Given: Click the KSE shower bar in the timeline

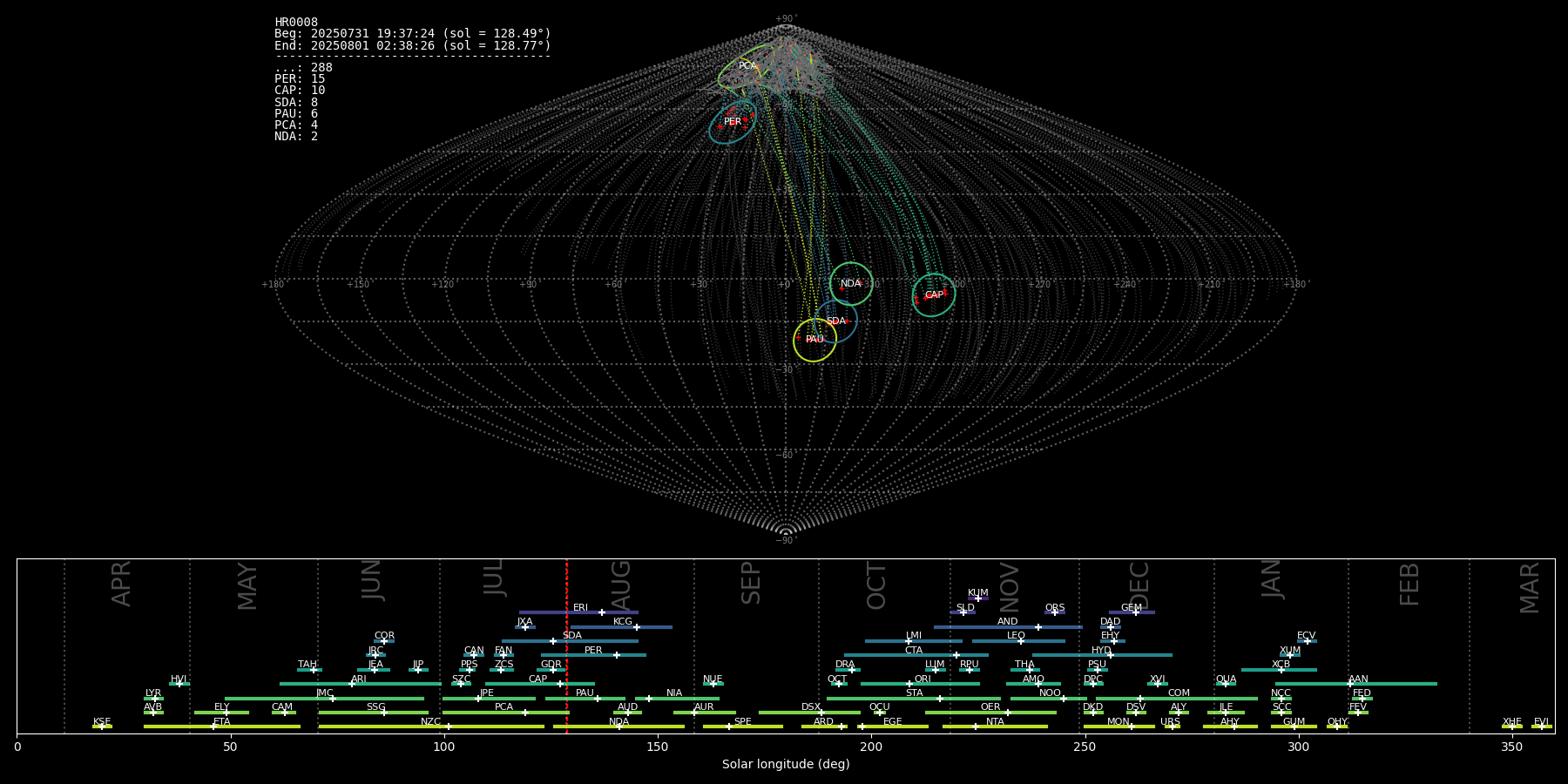Looking at the screenshot, I should tap(102, 727).
